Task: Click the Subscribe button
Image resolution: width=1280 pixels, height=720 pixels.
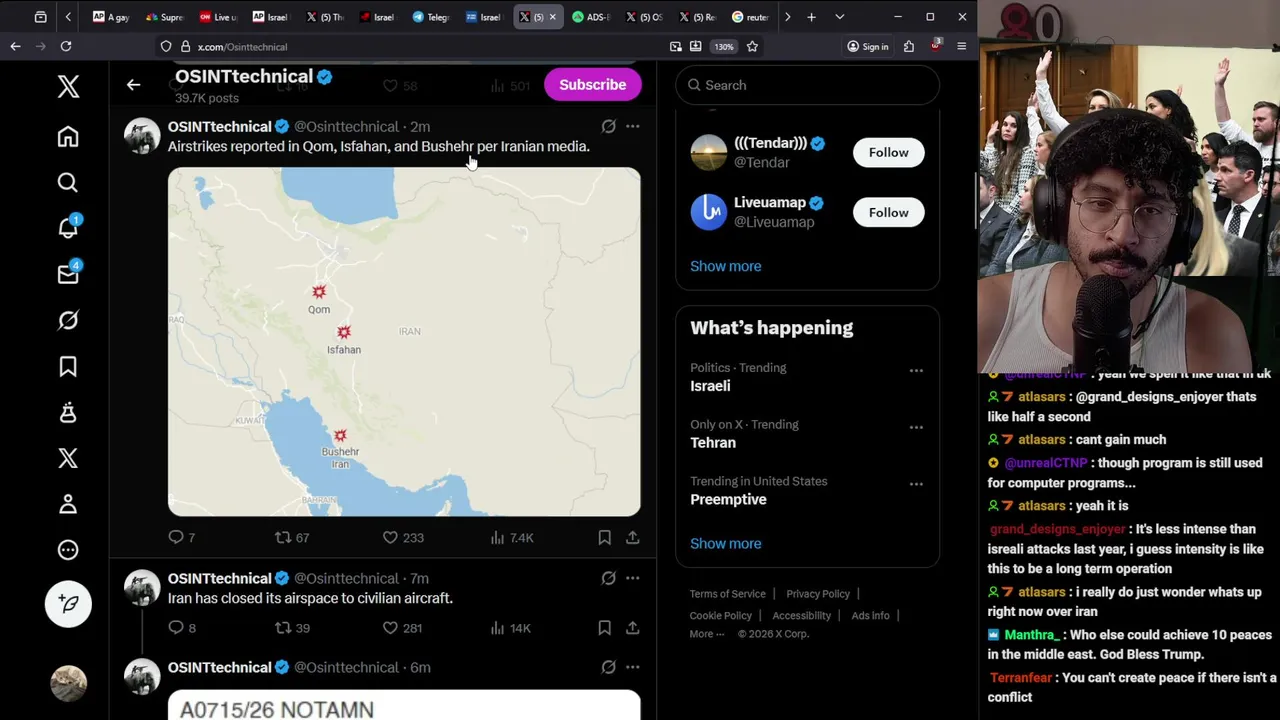Action: (593, 85)
